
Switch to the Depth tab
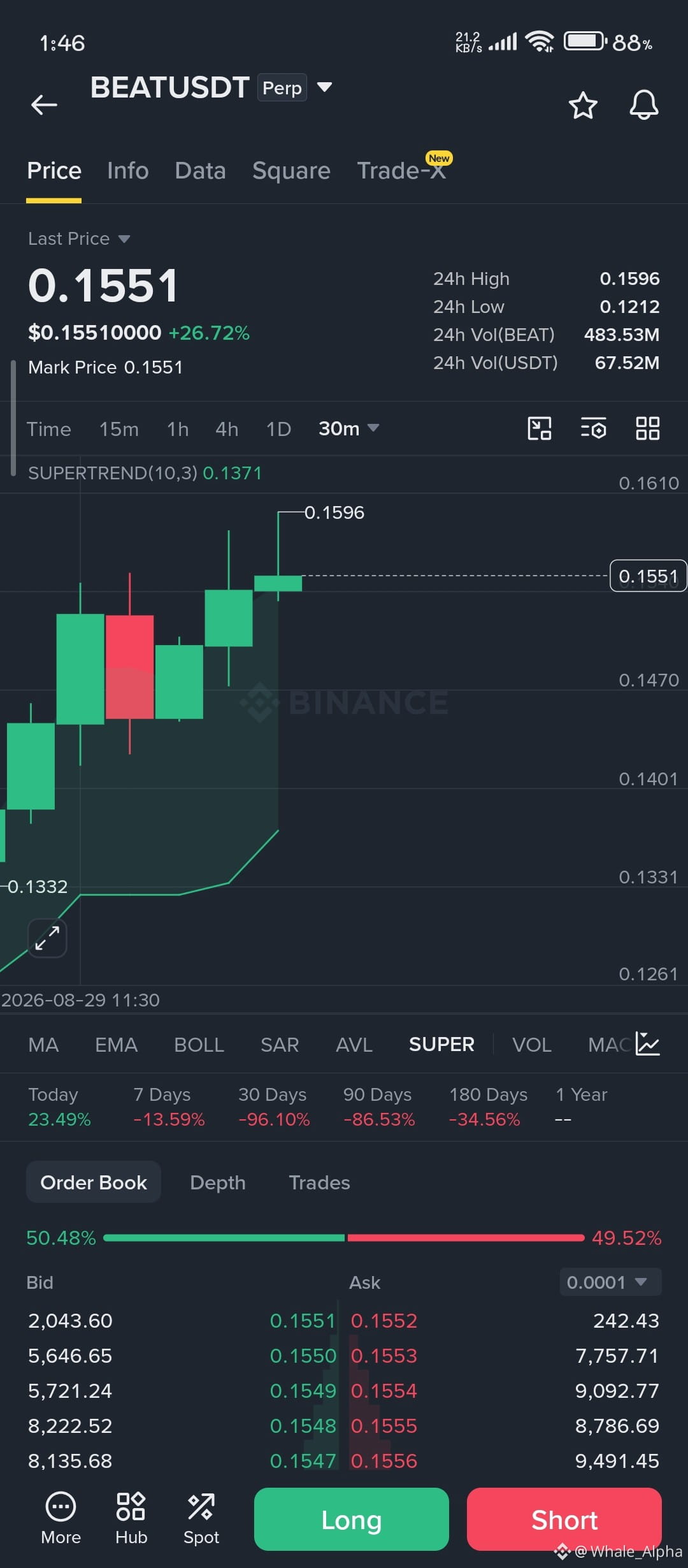(x=217, y=1182)
